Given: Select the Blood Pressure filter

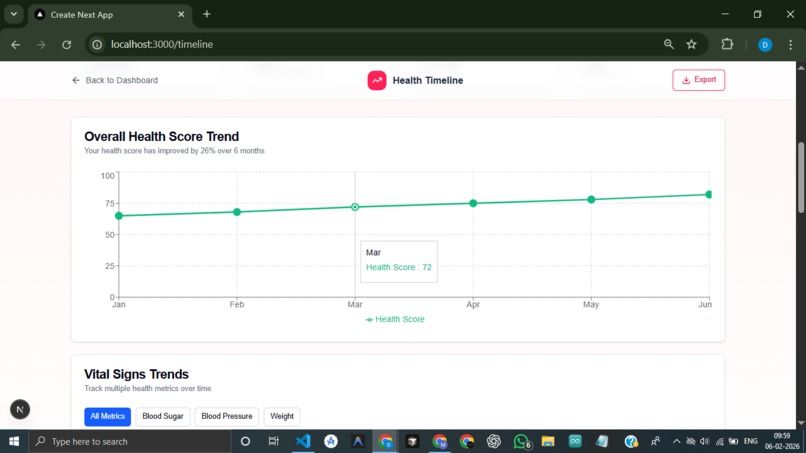Looking at the screenshot, I should tap(227, 416).
